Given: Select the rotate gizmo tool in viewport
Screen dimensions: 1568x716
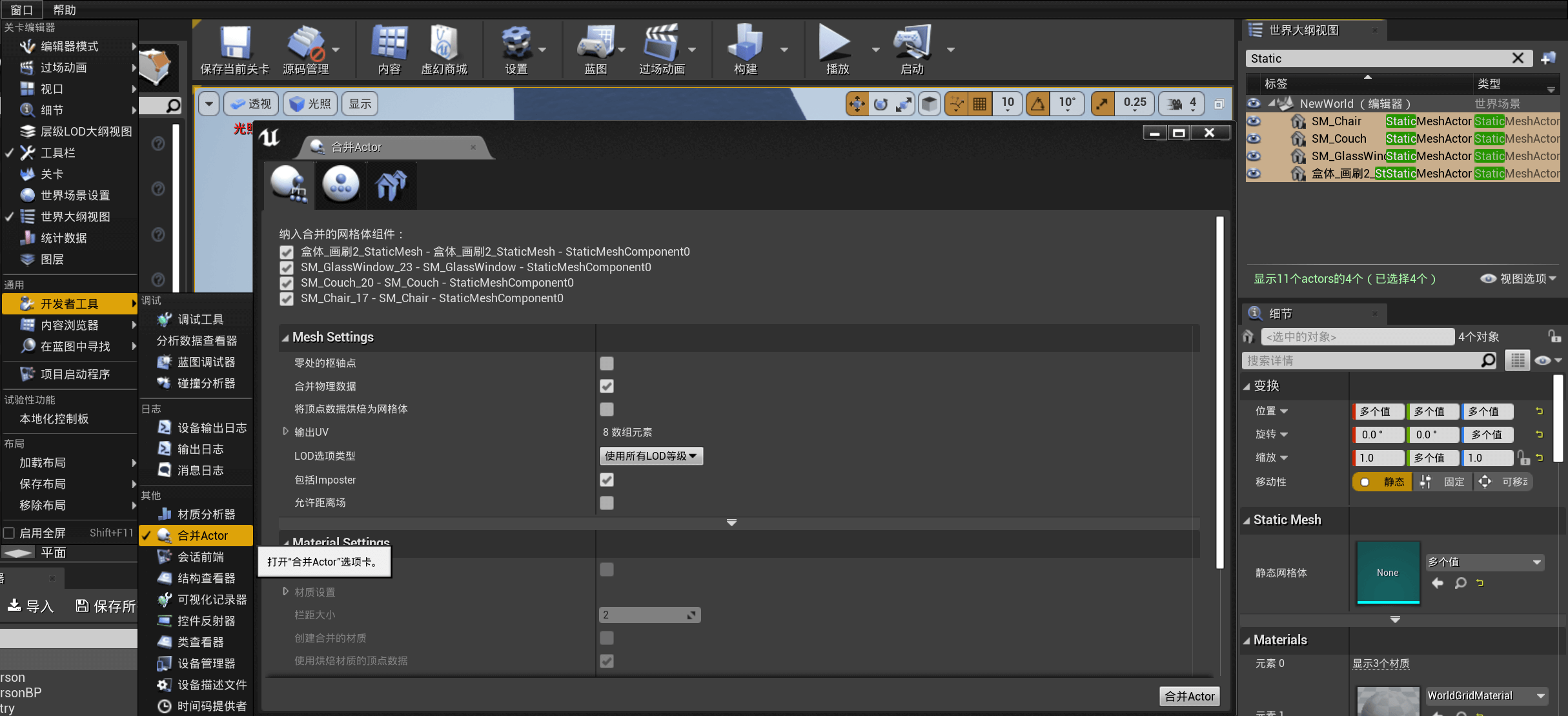Looking at the screenshot, I should [x=881, y=103].
